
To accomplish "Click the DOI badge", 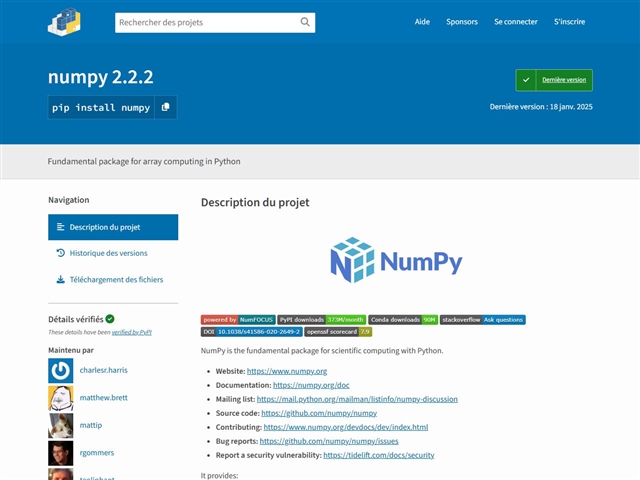I will pos(251,332).
